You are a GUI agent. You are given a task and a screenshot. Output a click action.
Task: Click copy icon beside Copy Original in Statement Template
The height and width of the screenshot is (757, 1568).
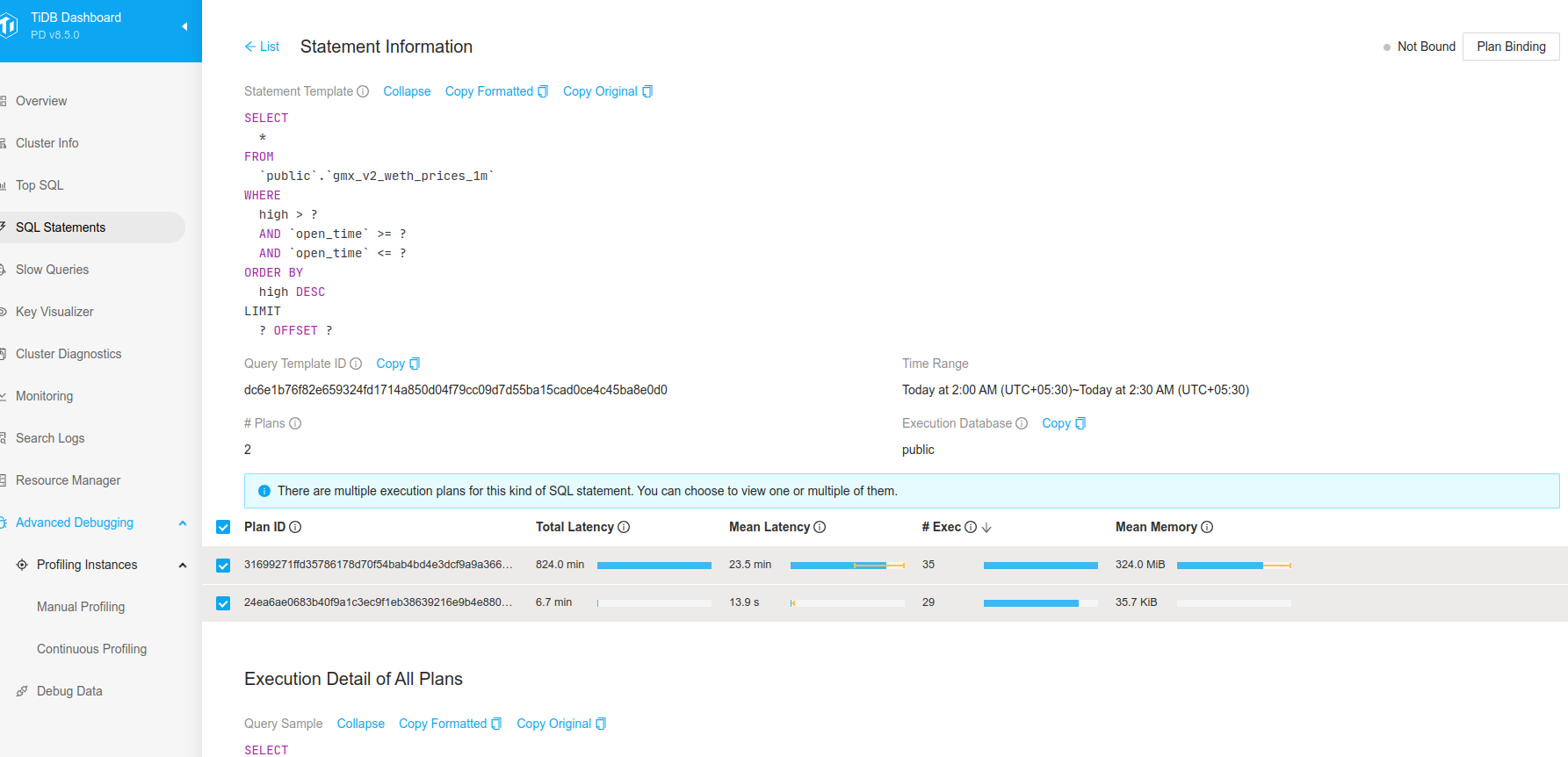[x=647, y=91]
